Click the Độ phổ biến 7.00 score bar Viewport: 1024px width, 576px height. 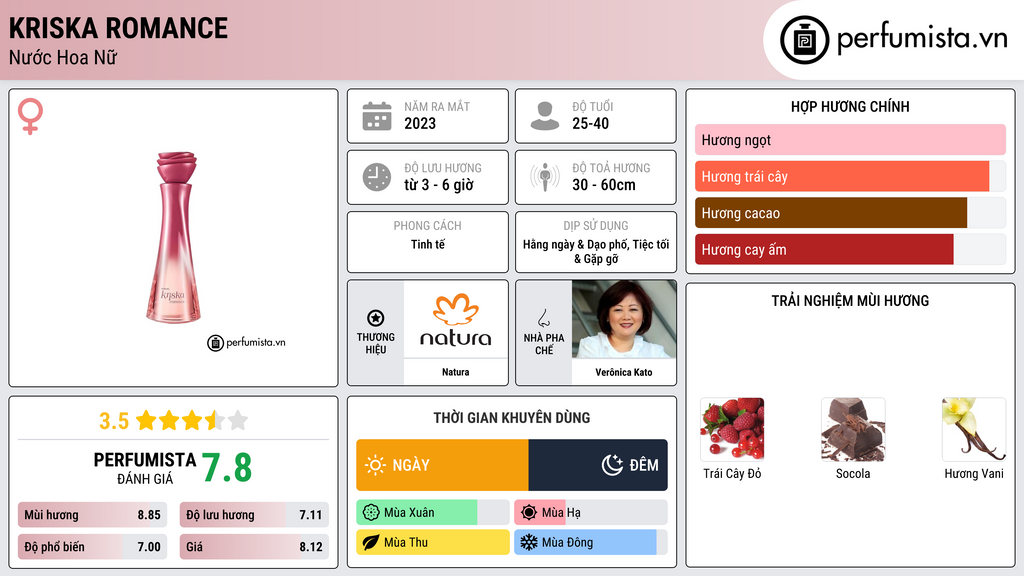coord(92,547)
